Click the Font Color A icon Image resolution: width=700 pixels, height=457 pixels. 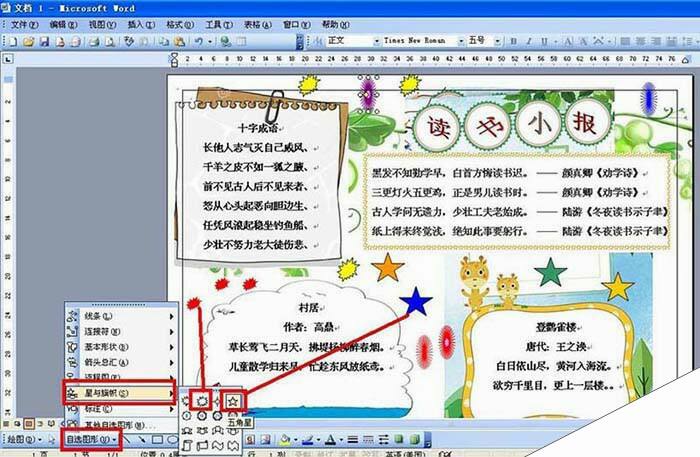tap(330, 440)
